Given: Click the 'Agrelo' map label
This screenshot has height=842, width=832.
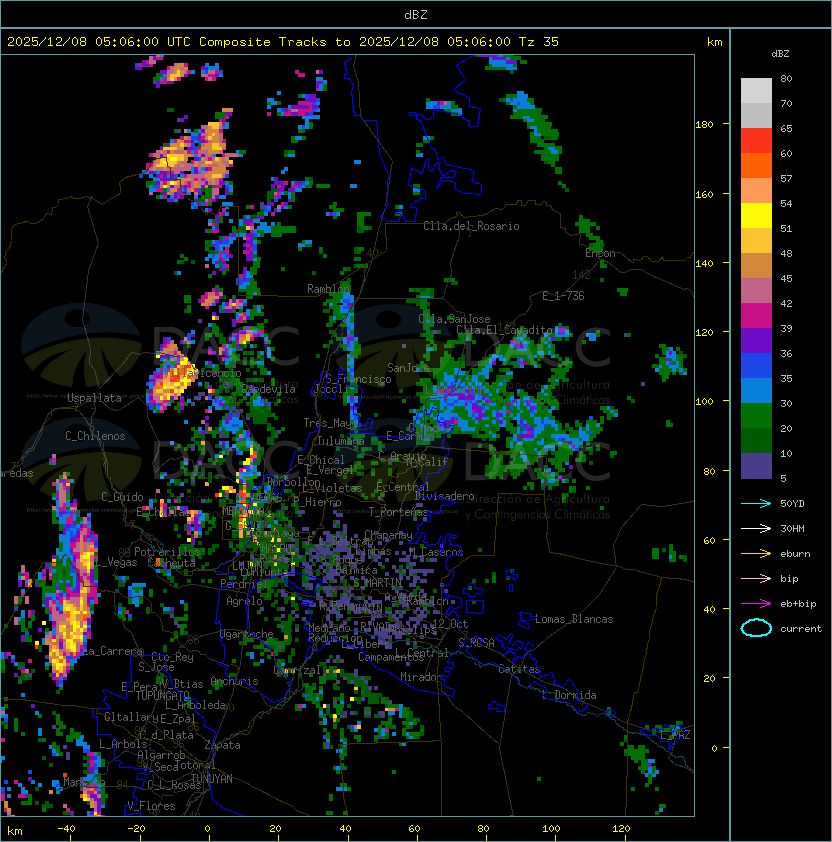Looking at the screenshot, I should (x=244, y=601).
